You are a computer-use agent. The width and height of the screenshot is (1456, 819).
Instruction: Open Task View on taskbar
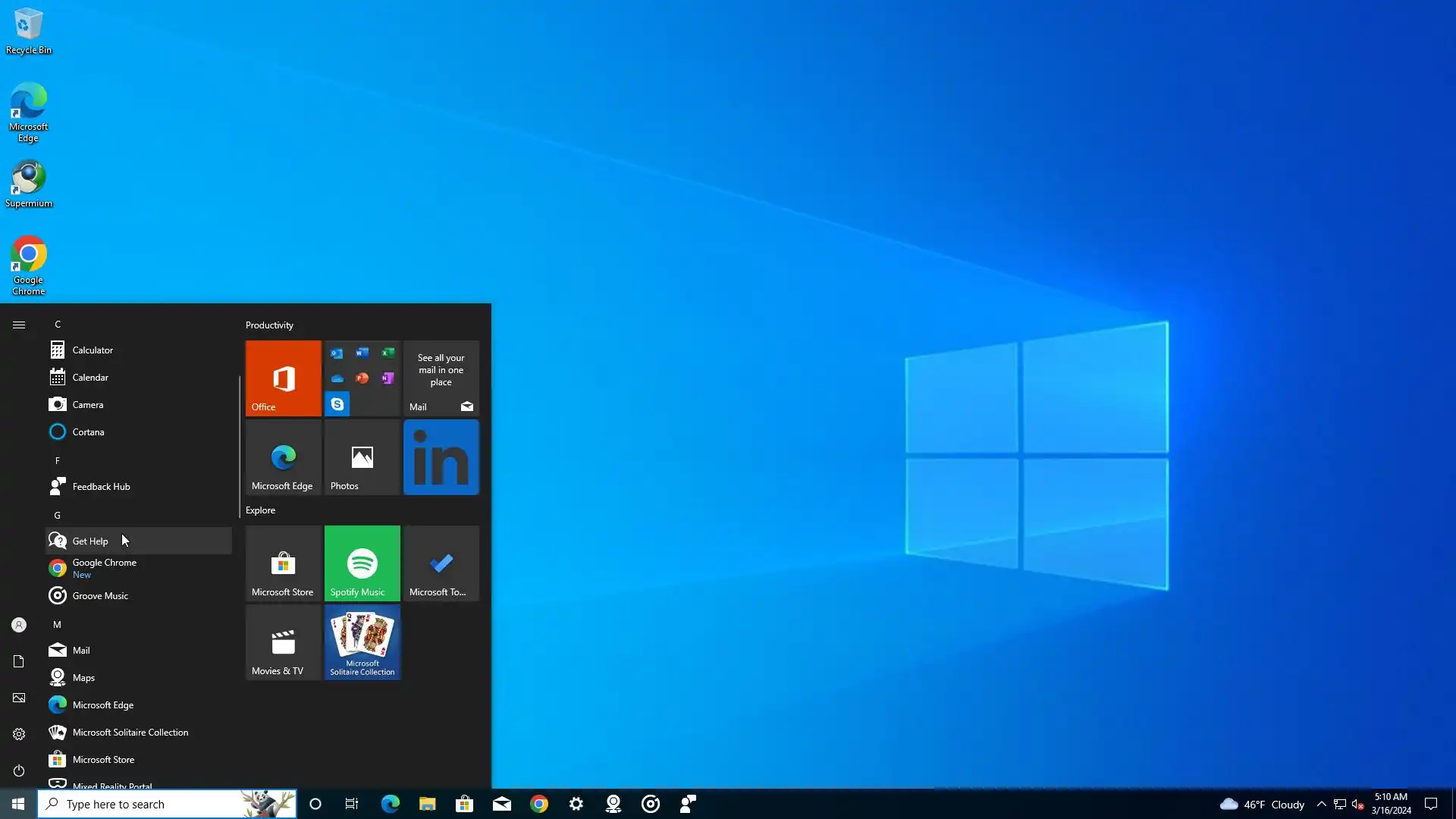352,804
